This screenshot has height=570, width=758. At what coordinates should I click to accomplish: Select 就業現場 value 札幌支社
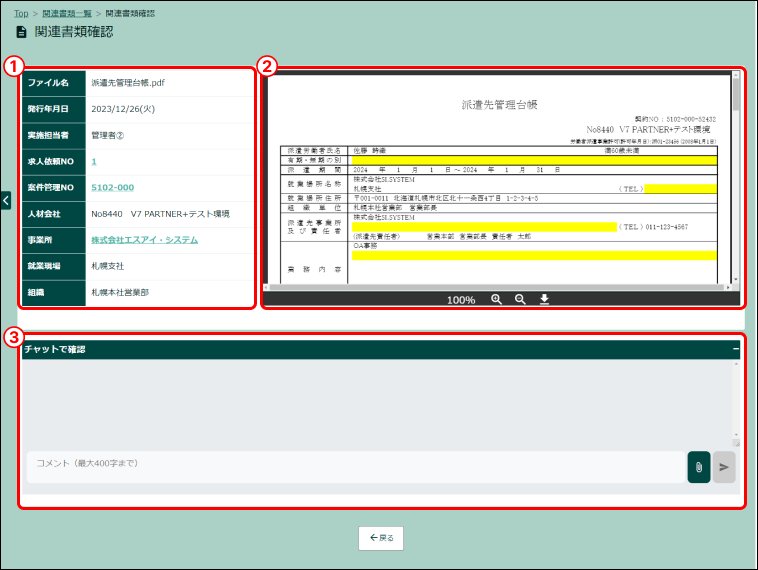107,266
